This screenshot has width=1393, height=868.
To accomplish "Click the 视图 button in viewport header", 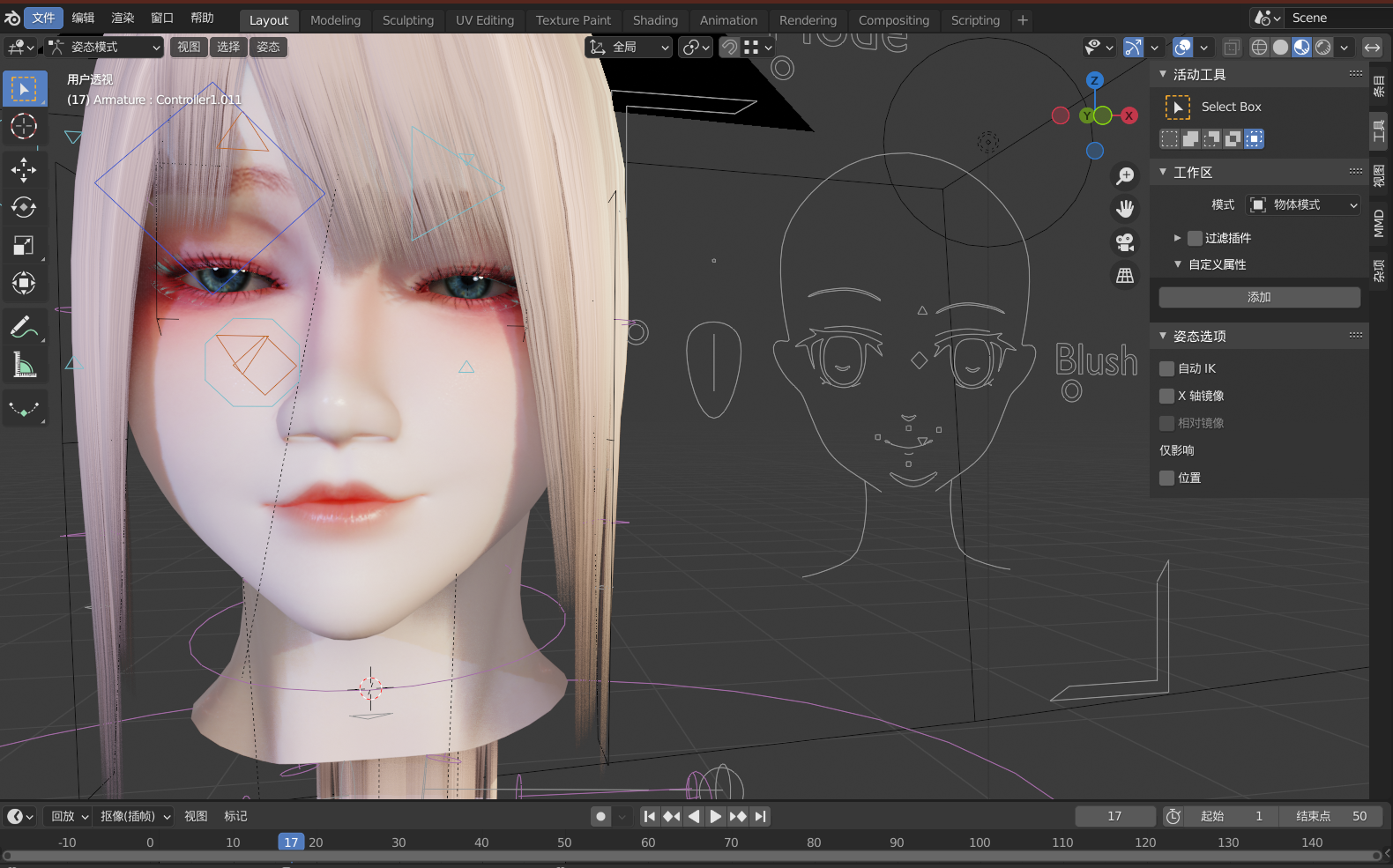I will point(189,47).
